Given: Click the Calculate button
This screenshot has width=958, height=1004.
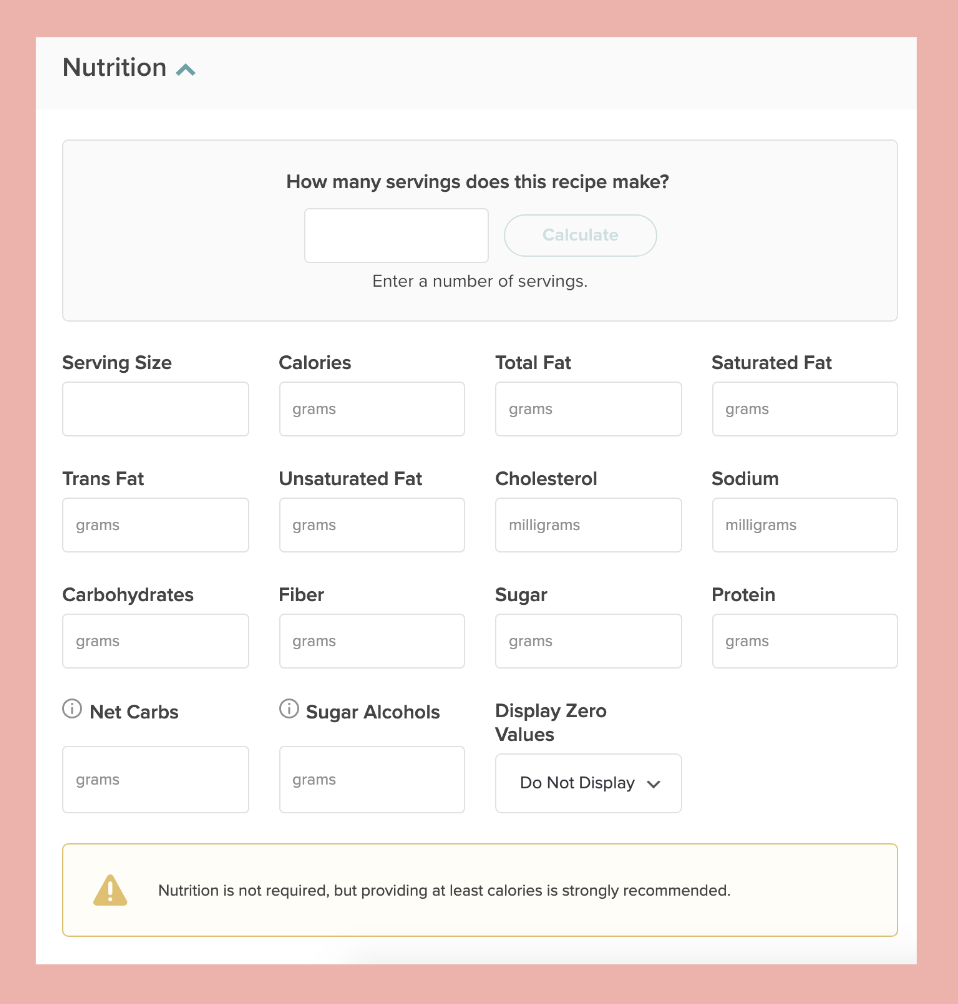Looking at the screenshot, I should click(580, 236).
